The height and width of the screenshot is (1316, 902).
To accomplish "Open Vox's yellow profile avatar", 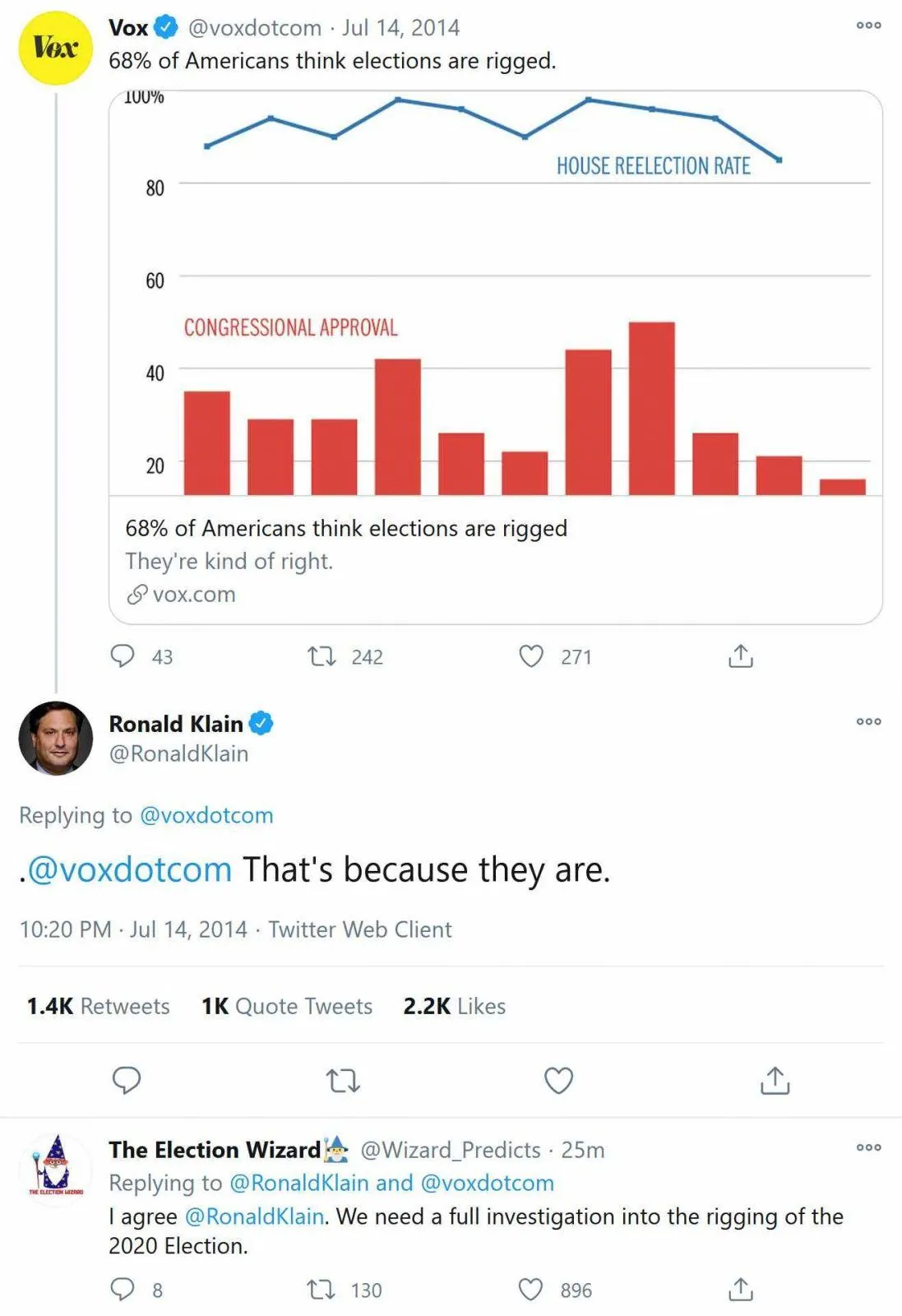I will pos(55,48).
